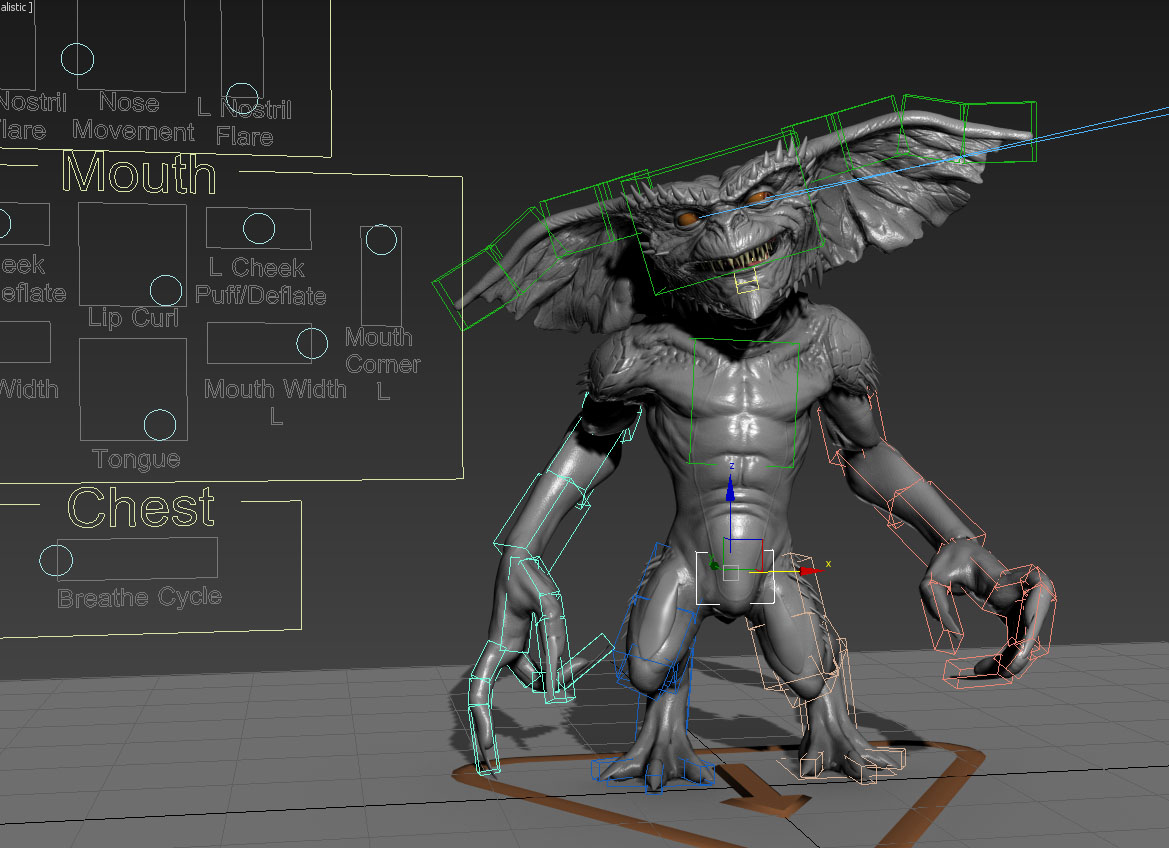Click the 'Chest' panel heading text
This screenshot has width=1169, height=848.
141,507
